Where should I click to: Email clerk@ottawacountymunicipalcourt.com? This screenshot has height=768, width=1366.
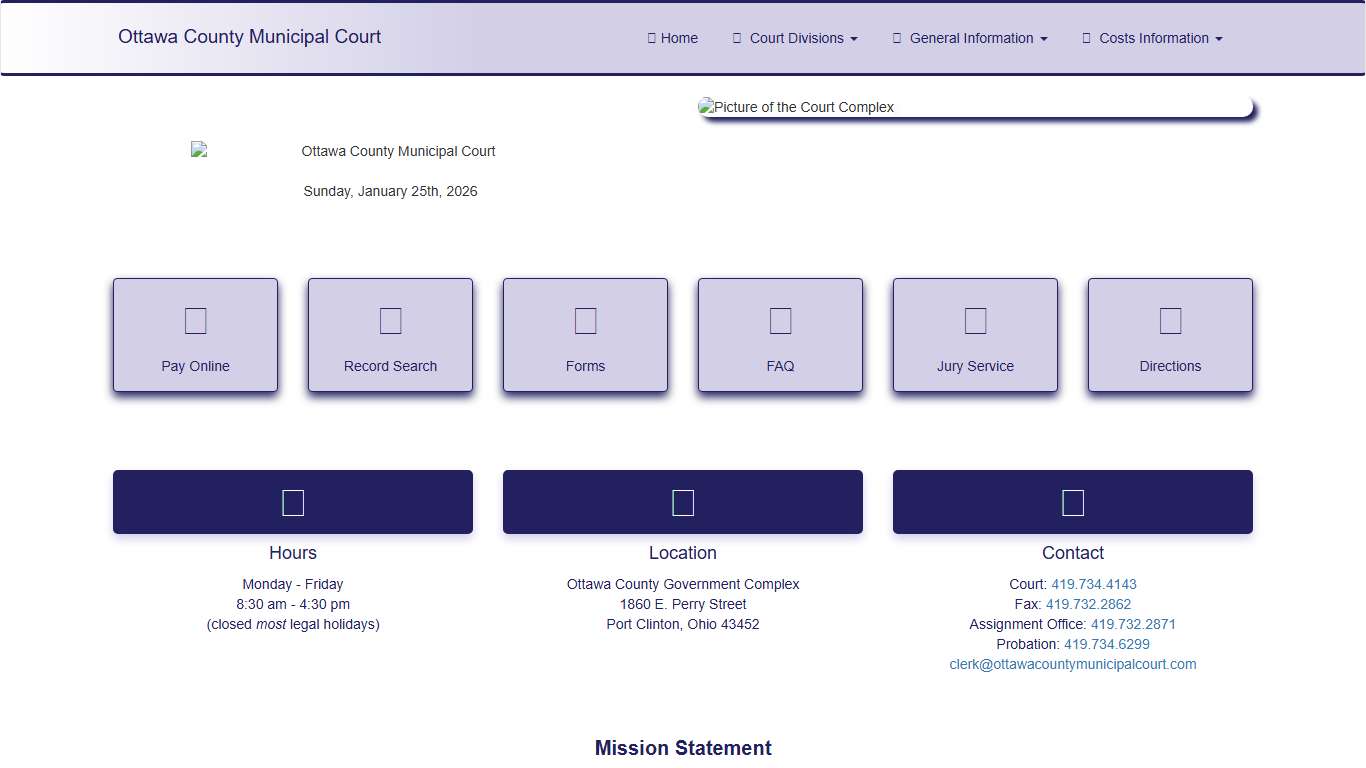coord(1072,664)
